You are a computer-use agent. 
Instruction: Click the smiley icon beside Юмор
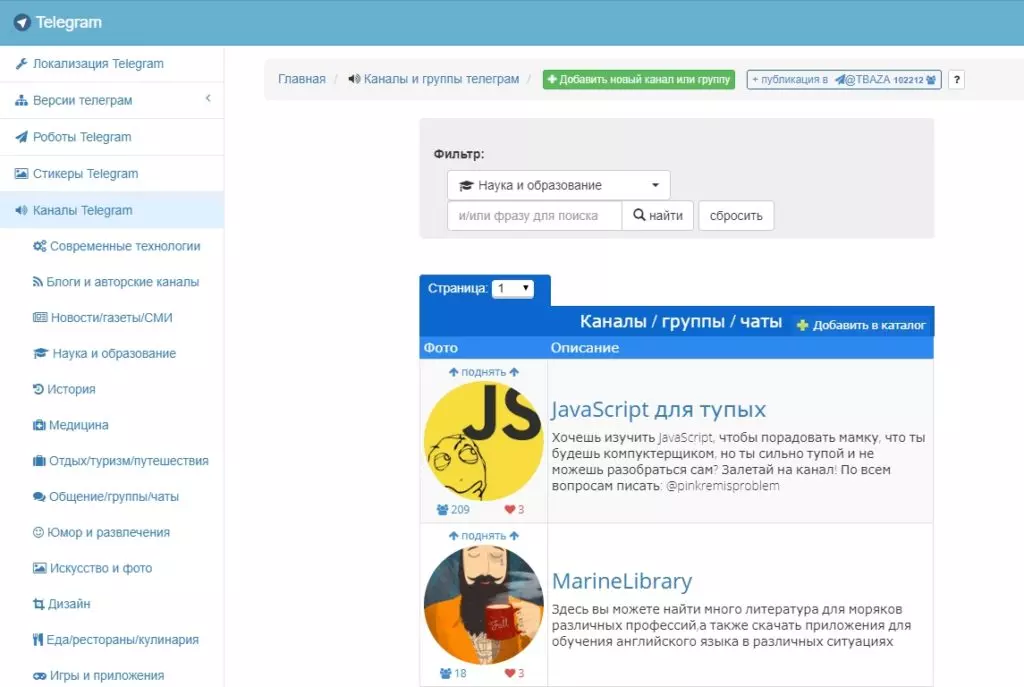coord(38,532)
